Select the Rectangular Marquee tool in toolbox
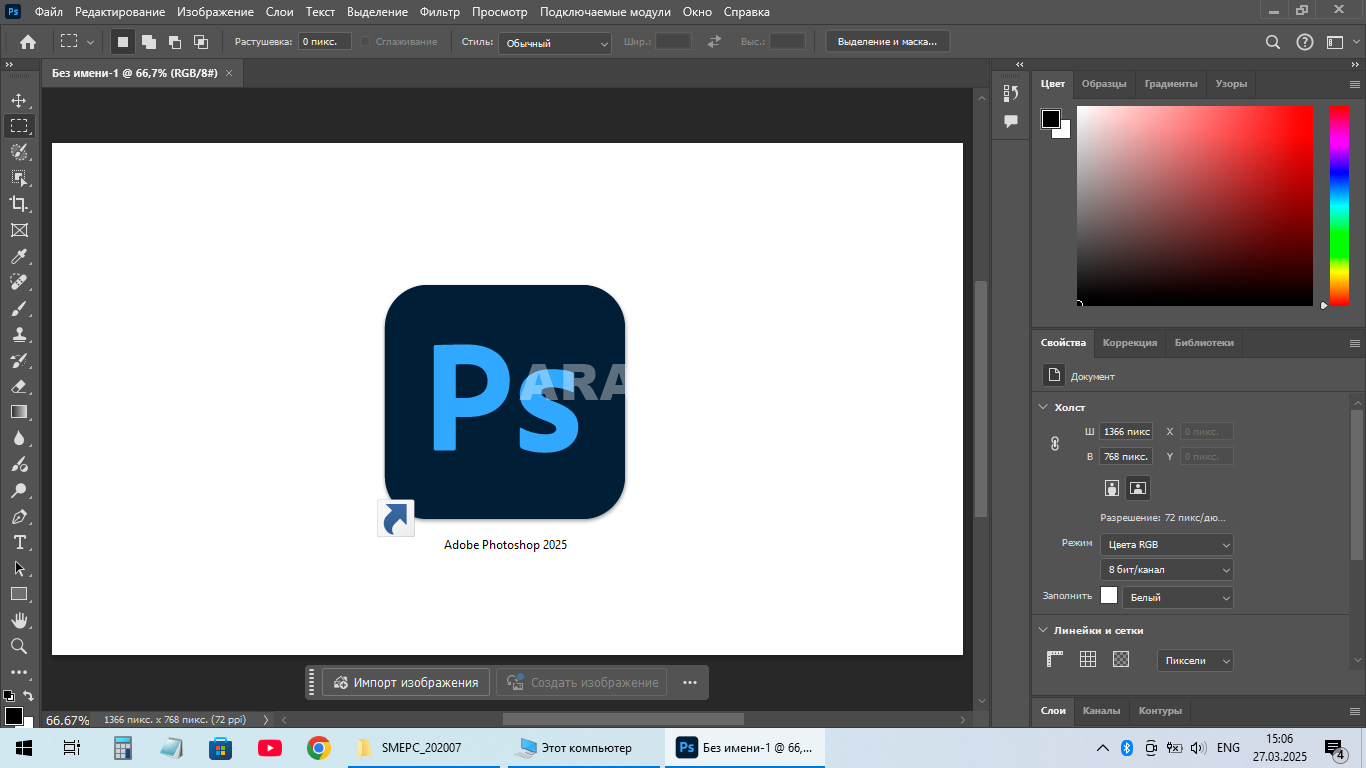Screen dimensions: 1366x768 coord(19,126)
